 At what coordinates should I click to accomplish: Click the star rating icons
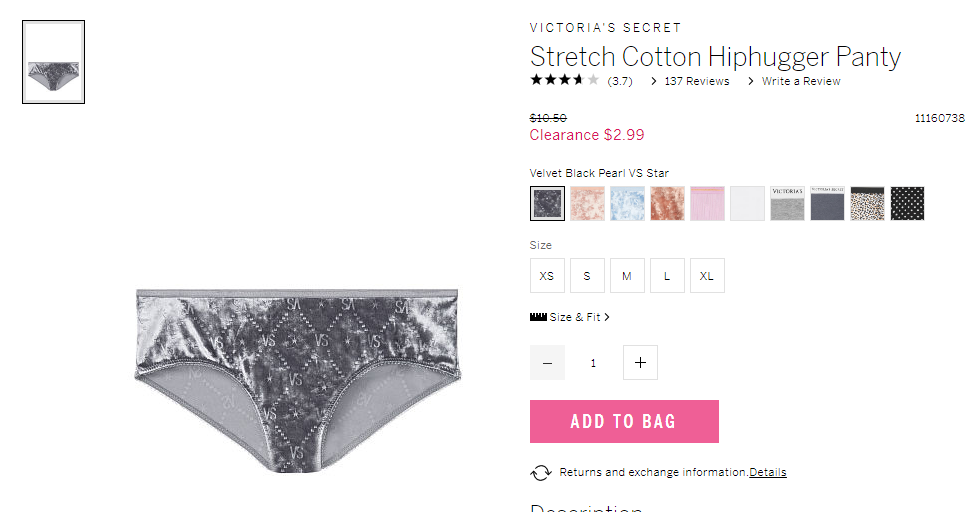564,80
